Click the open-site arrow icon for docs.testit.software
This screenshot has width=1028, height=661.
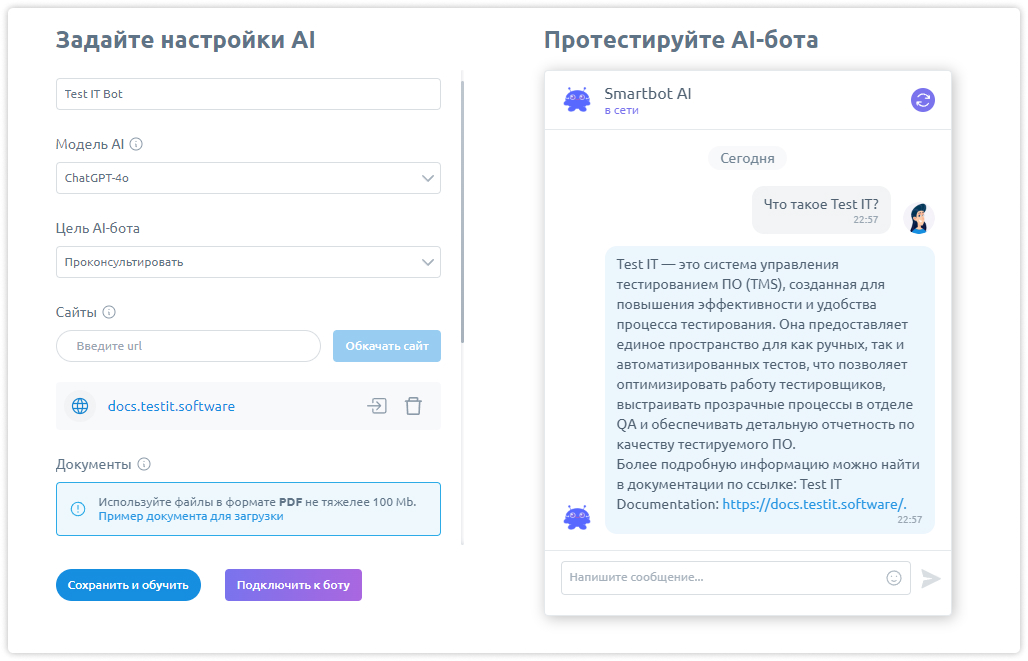coord(377,406)
